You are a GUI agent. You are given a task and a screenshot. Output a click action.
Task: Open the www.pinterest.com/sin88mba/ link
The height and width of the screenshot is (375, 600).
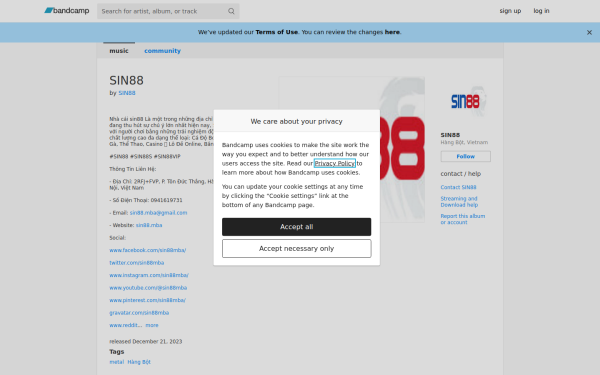point(148,300)
